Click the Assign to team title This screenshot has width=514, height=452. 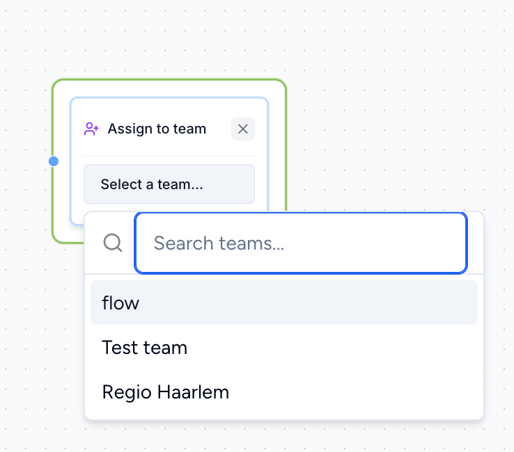tap(157, 129)
